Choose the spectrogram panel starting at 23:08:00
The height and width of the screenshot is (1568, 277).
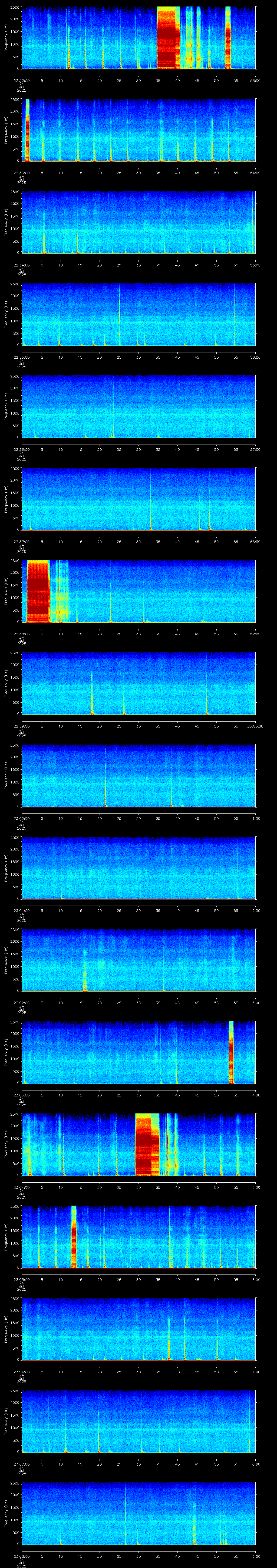coord(138,1514)
